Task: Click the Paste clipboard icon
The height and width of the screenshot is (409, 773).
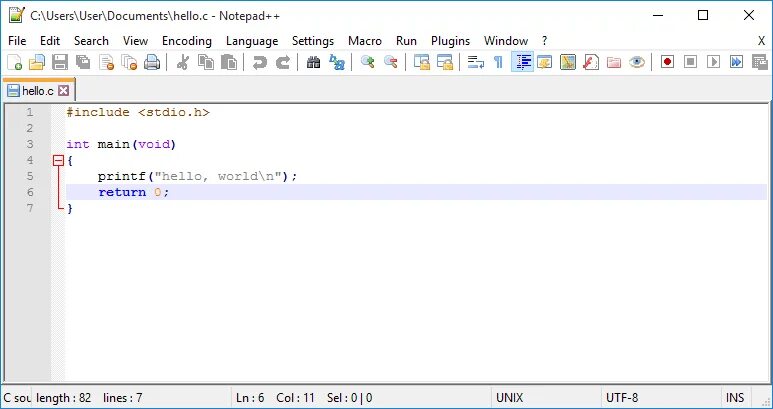Action: coord(229,62)
